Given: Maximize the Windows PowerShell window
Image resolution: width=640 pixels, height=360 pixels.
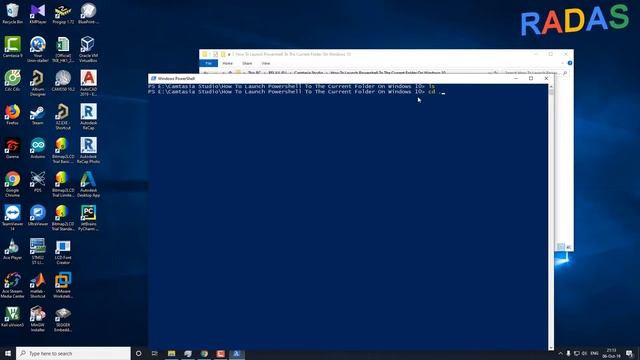Looking at the screenshot, I should [531, 78].
